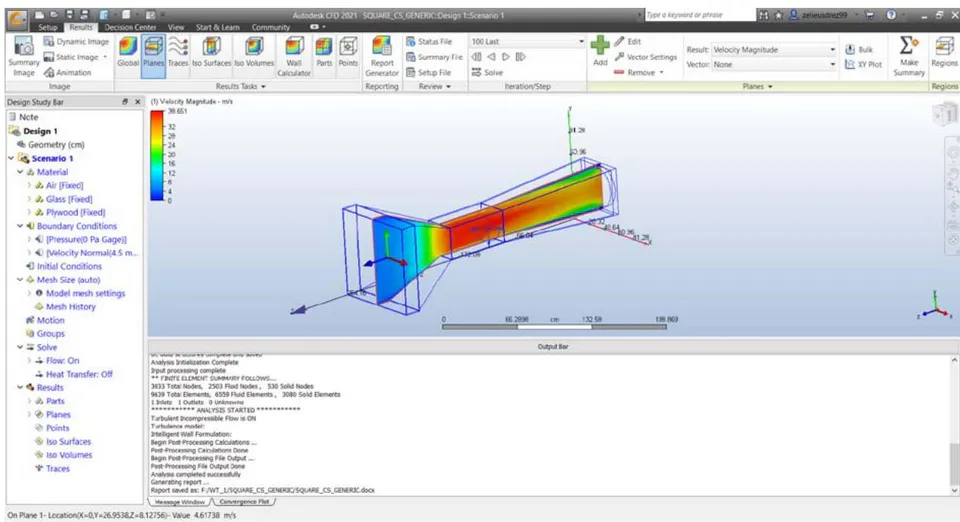The height and width of the screenshot is (522, 960).
Task: Click the Solve button in Iteration/Step
Action: [x=487, y=72]
